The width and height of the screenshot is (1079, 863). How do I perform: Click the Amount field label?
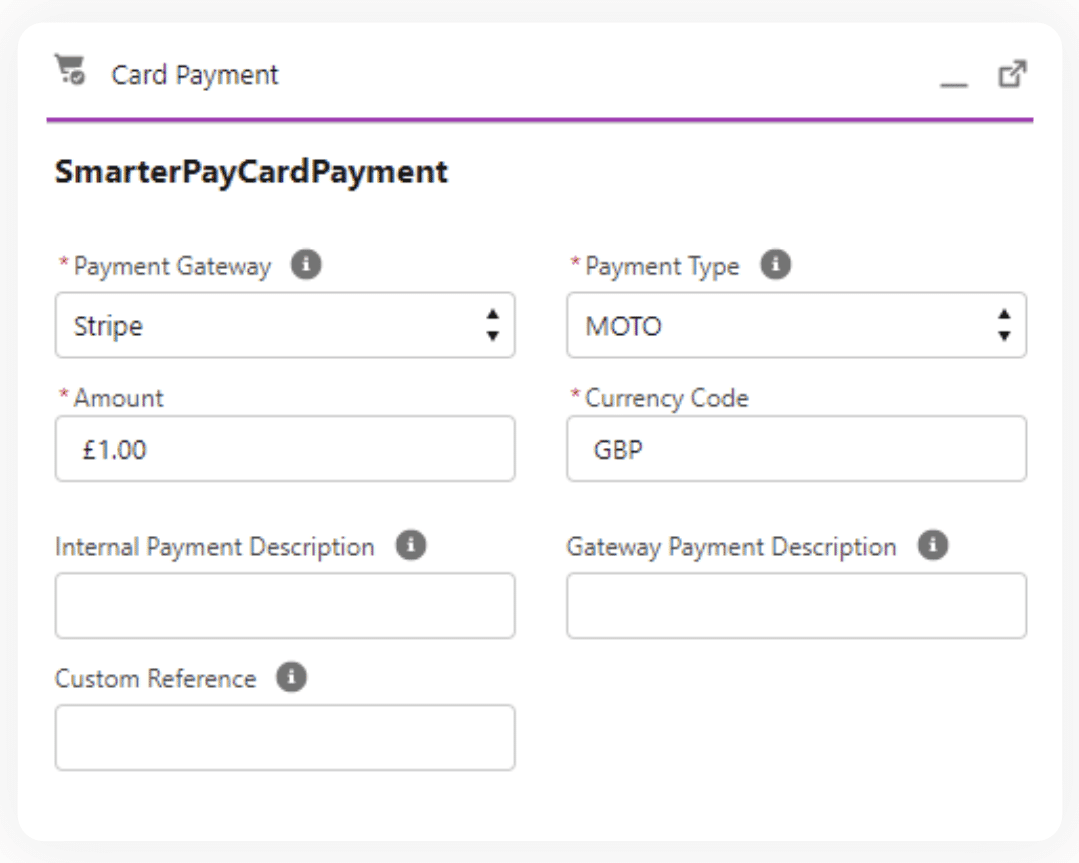click(x=118, y=398)
